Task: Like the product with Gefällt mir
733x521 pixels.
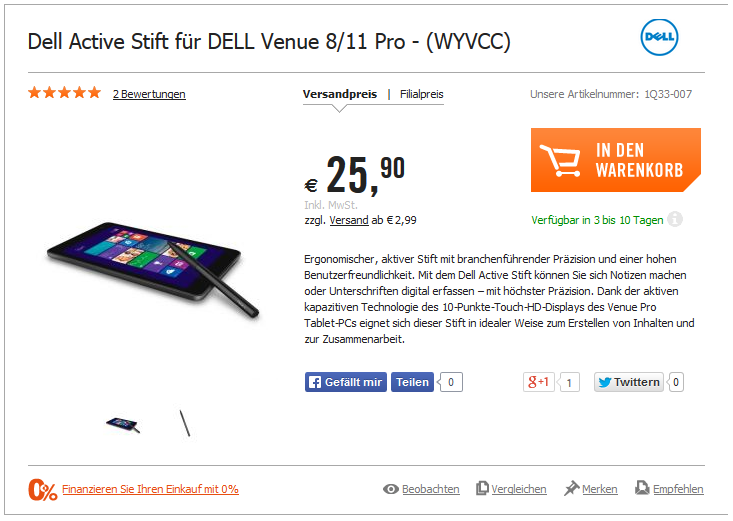Action: (346, 382)
